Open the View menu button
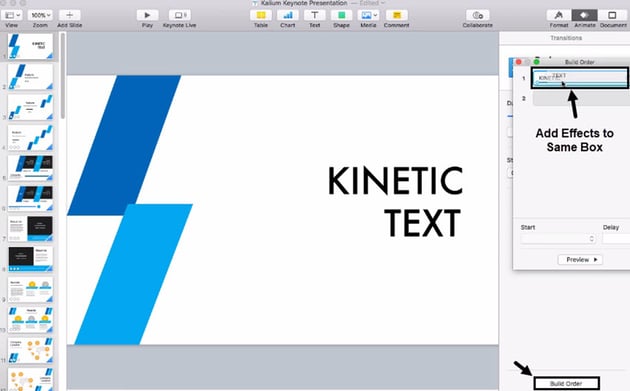630x391 pixels. coord(12,15)
